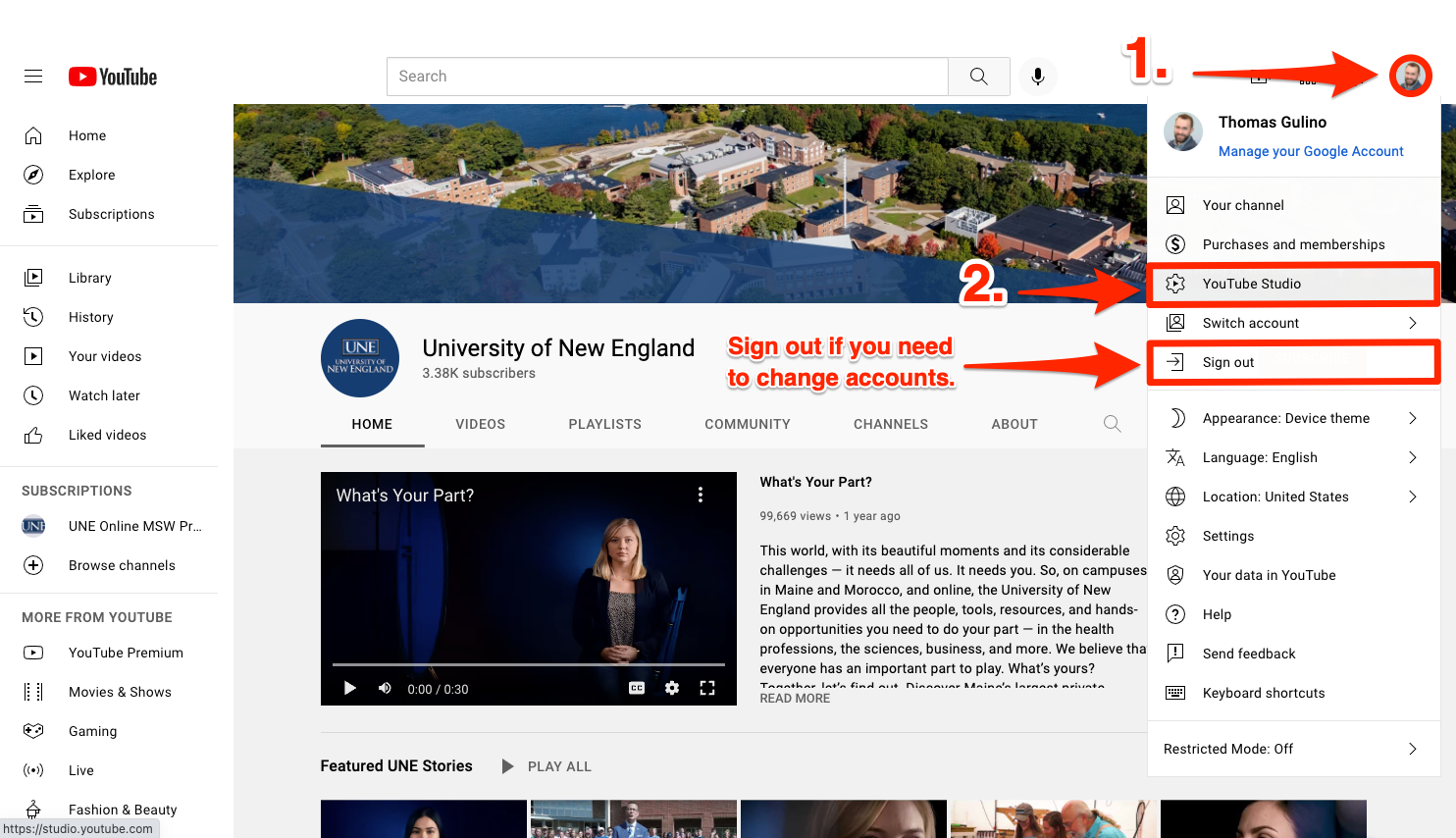Expand Location: United States submenu
This screenshot has width=1456, height=838.
coord(1293,497)
